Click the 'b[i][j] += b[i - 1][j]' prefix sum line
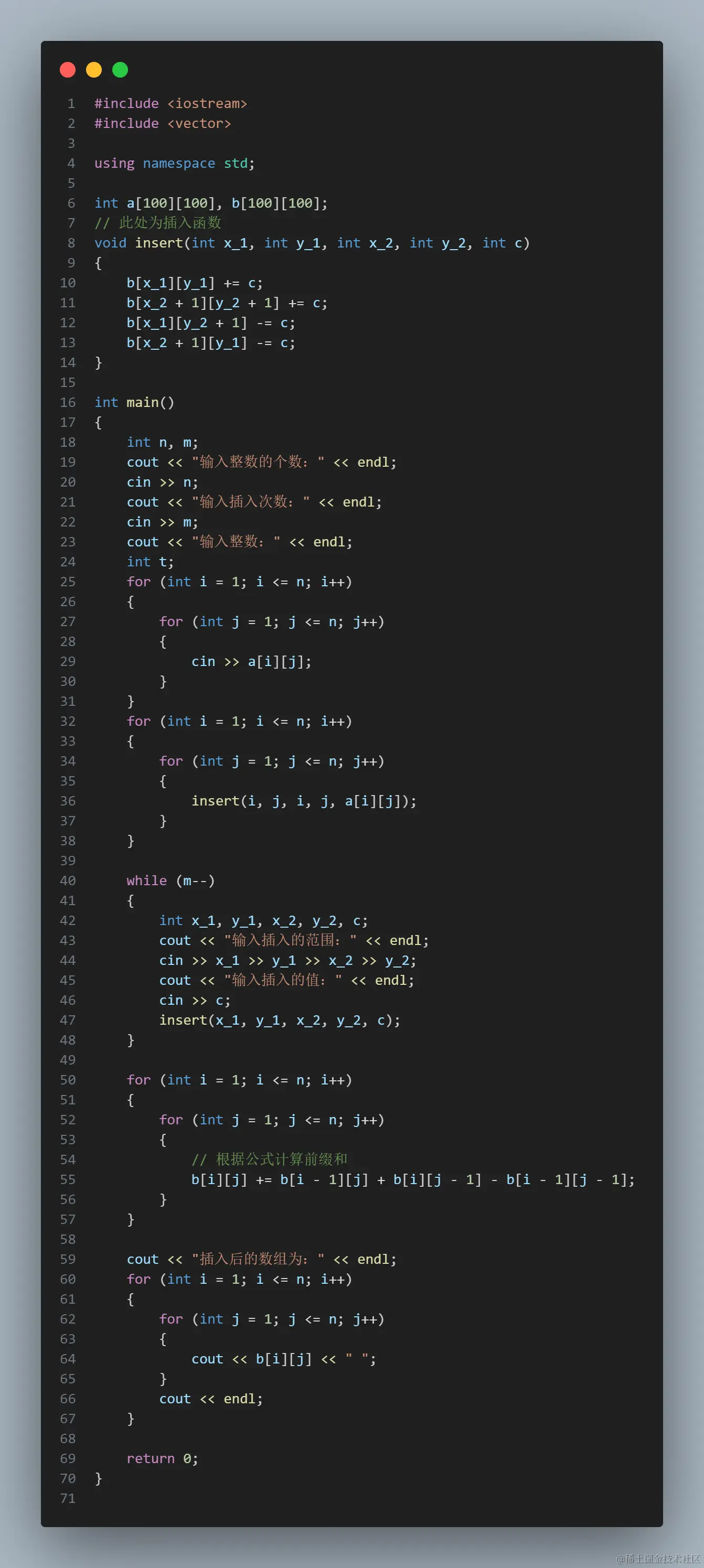 [x=413, y=1179]
